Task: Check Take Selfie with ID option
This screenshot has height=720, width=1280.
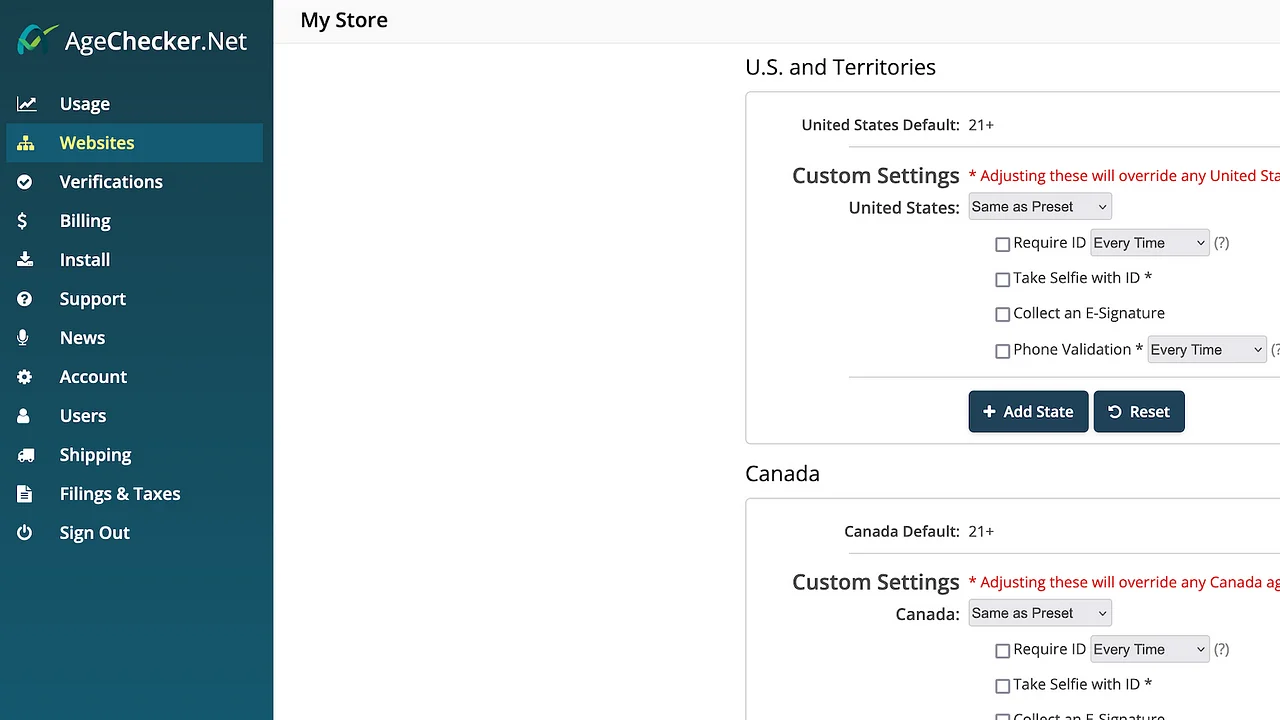Action: [x=1003, y=279]
